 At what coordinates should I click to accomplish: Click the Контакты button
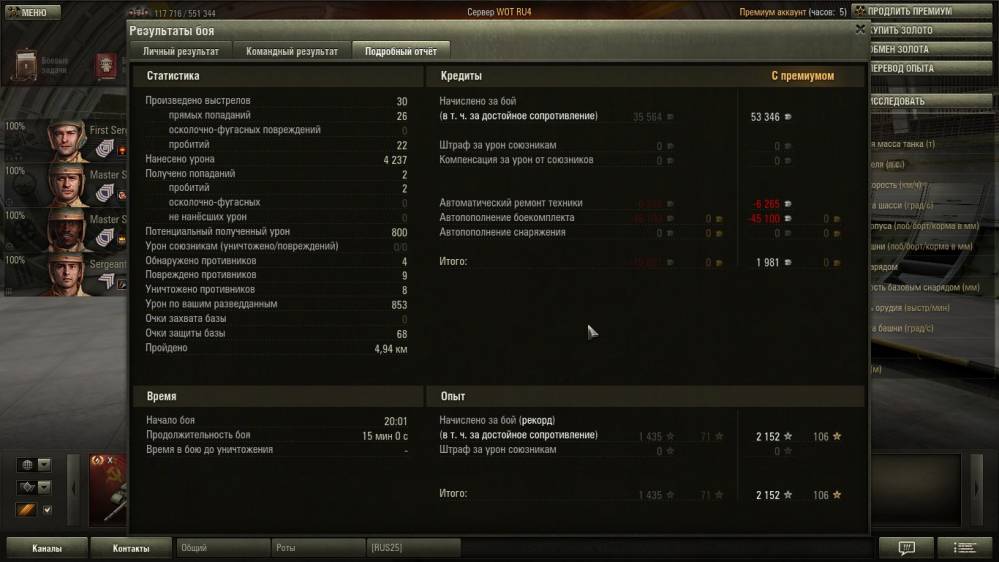[x=131, y=548]
